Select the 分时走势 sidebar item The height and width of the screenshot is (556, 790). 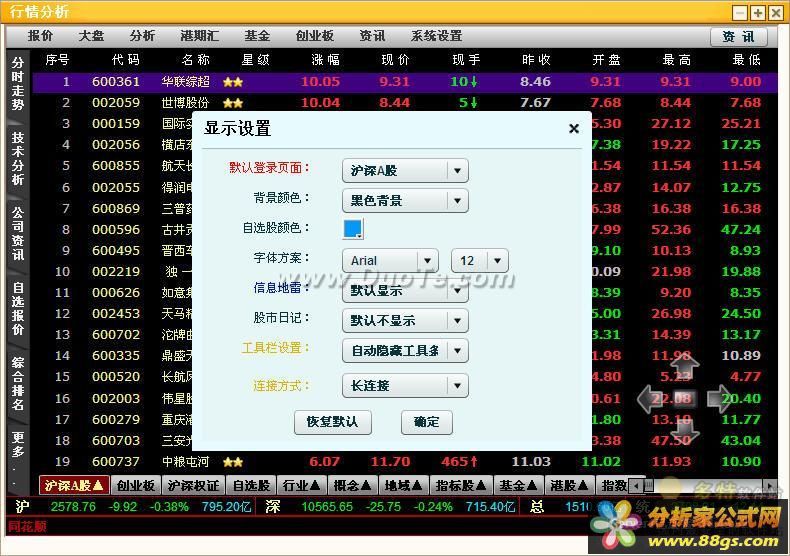pos(18,84)
